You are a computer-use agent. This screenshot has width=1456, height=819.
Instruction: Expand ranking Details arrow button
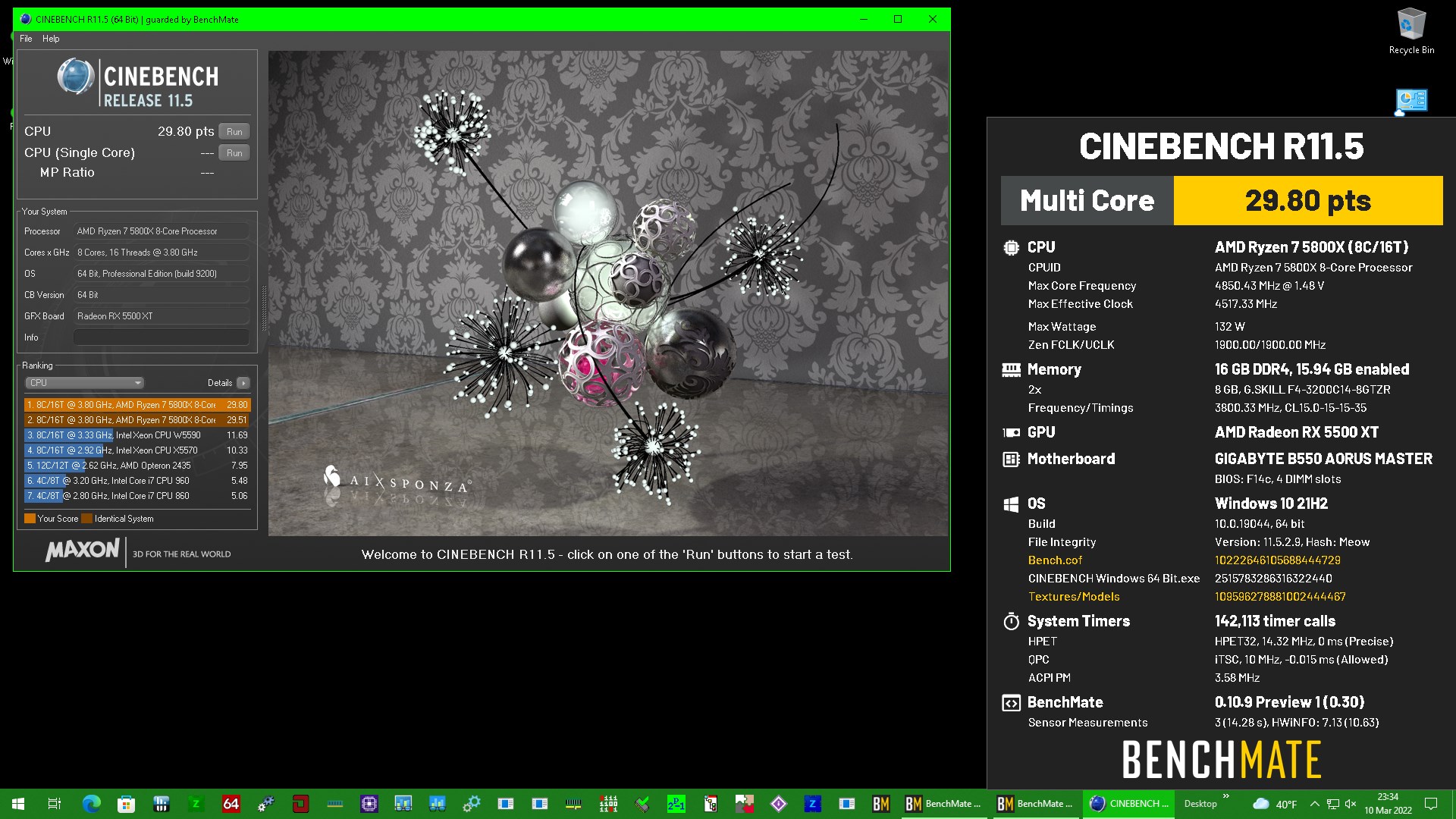pos(243,383)
